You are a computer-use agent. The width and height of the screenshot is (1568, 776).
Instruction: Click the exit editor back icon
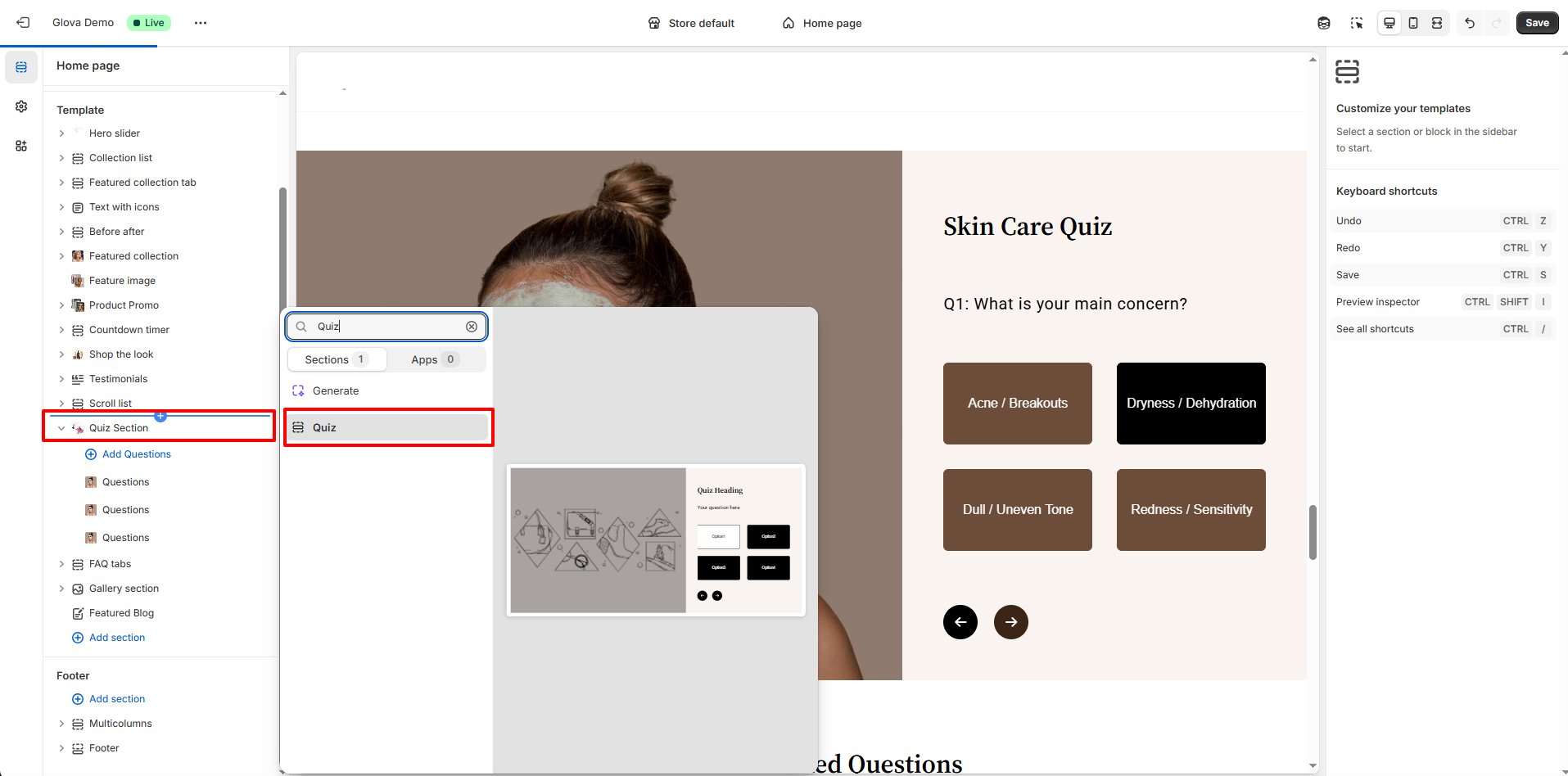[23, 23]
